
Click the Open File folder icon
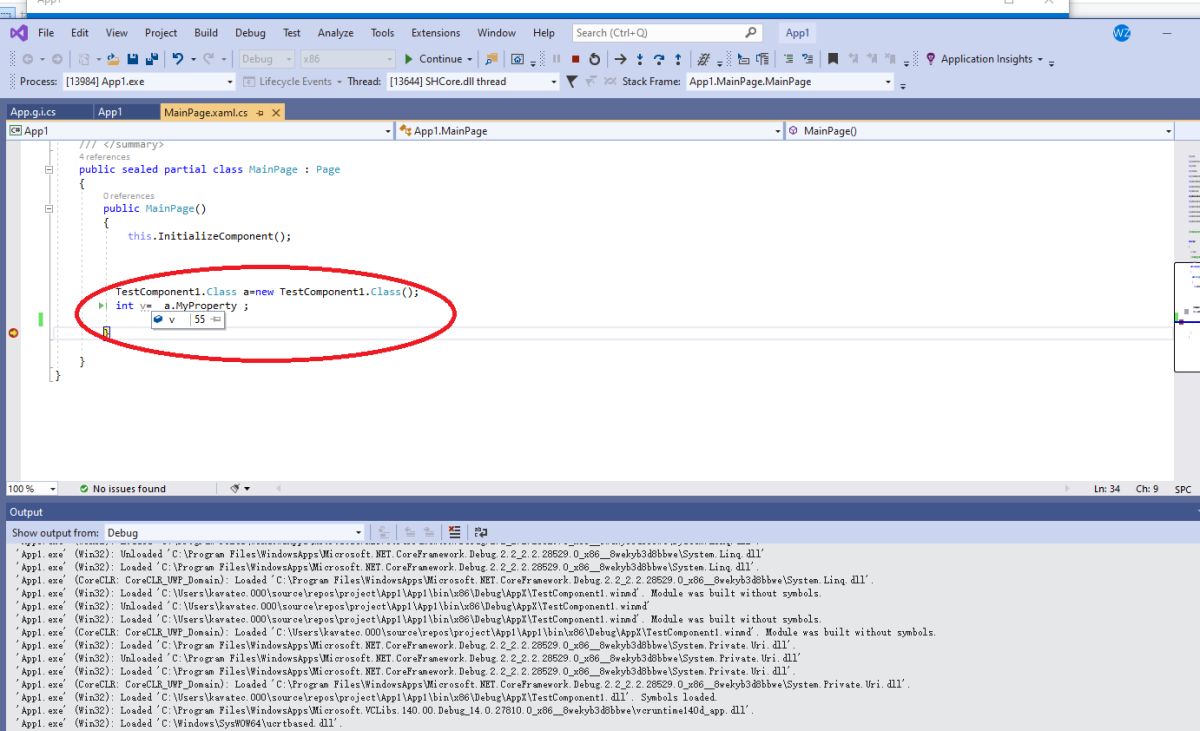[113, 59]
